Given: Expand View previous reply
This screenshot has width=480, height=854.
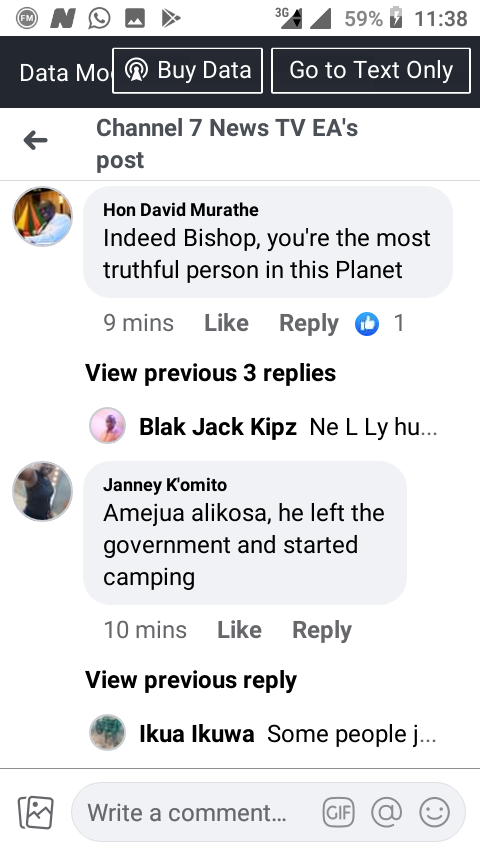Looking at the screenshot, I should 191,680.
